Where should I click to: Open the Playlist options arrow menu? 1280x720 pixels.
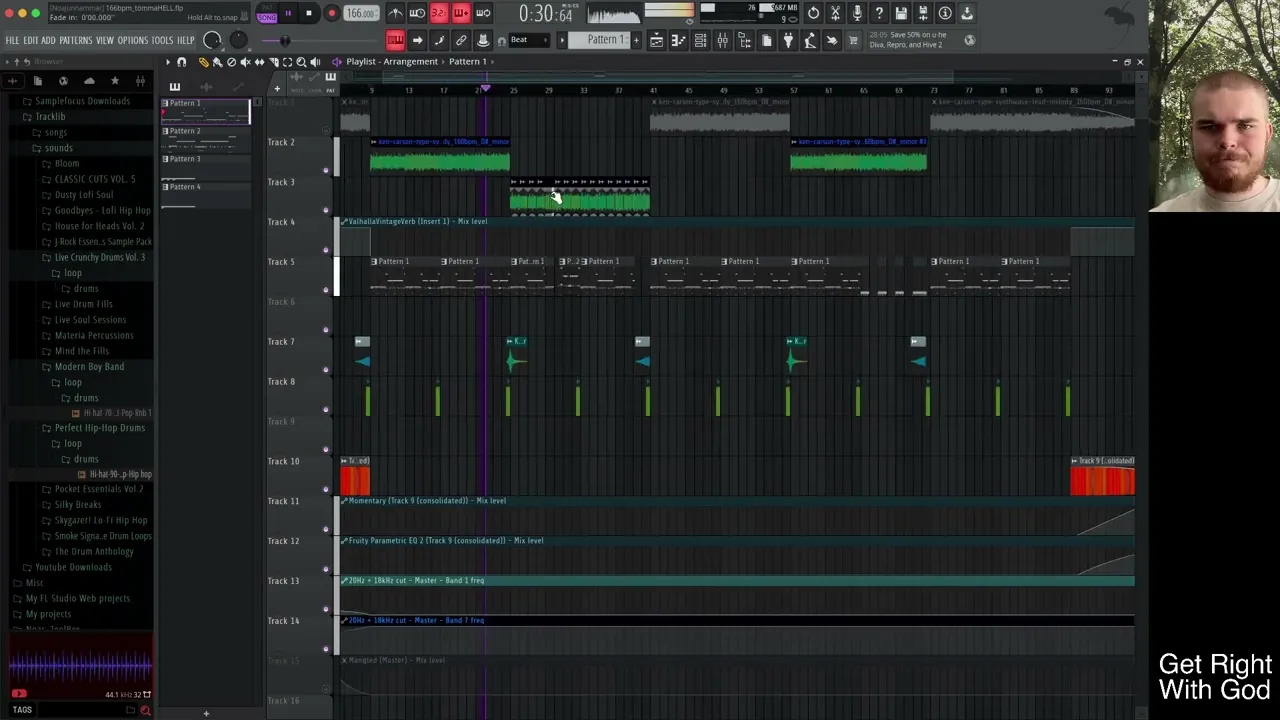coord(168,62)
